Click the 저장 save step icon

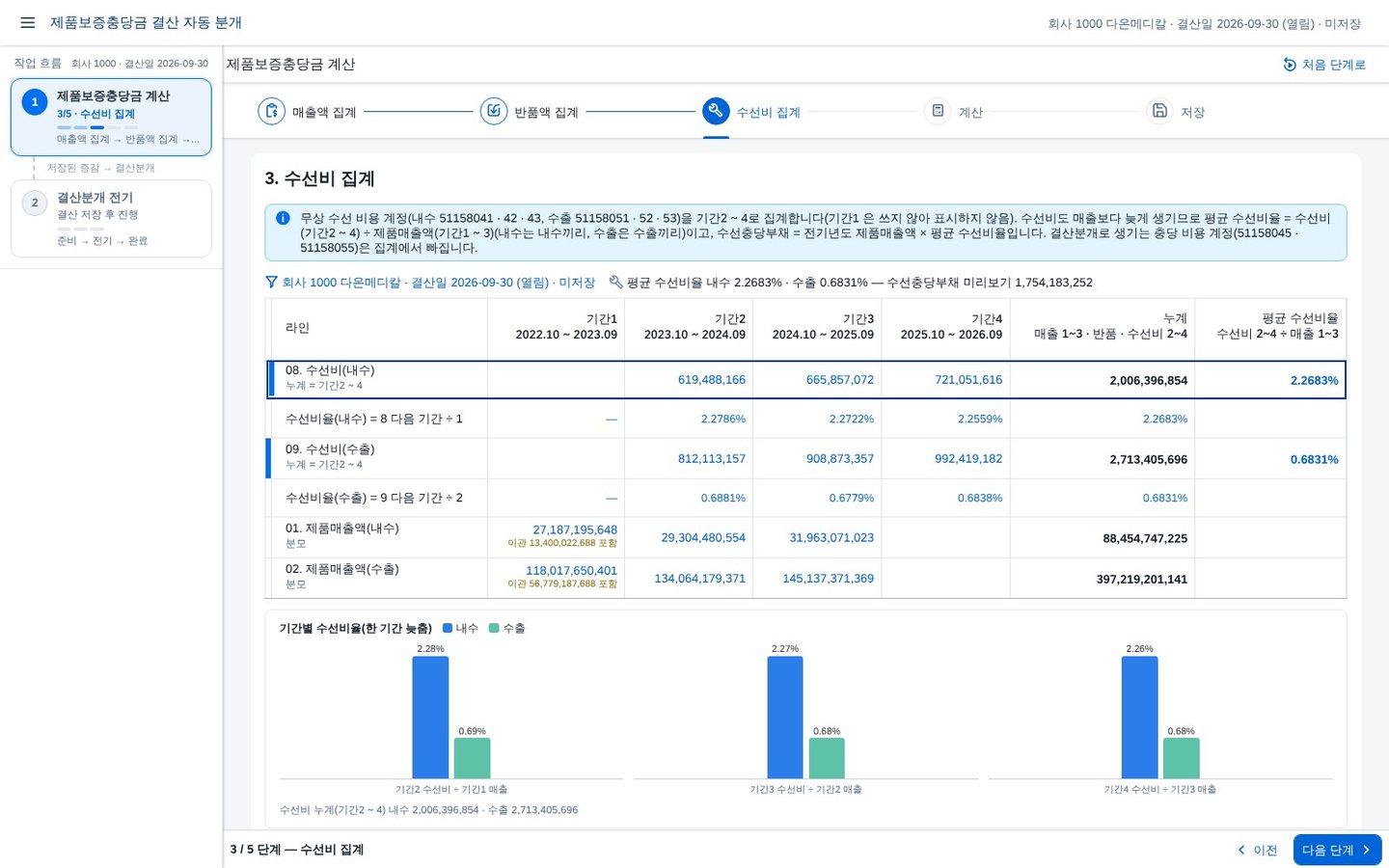click(x=1159, y=112)
